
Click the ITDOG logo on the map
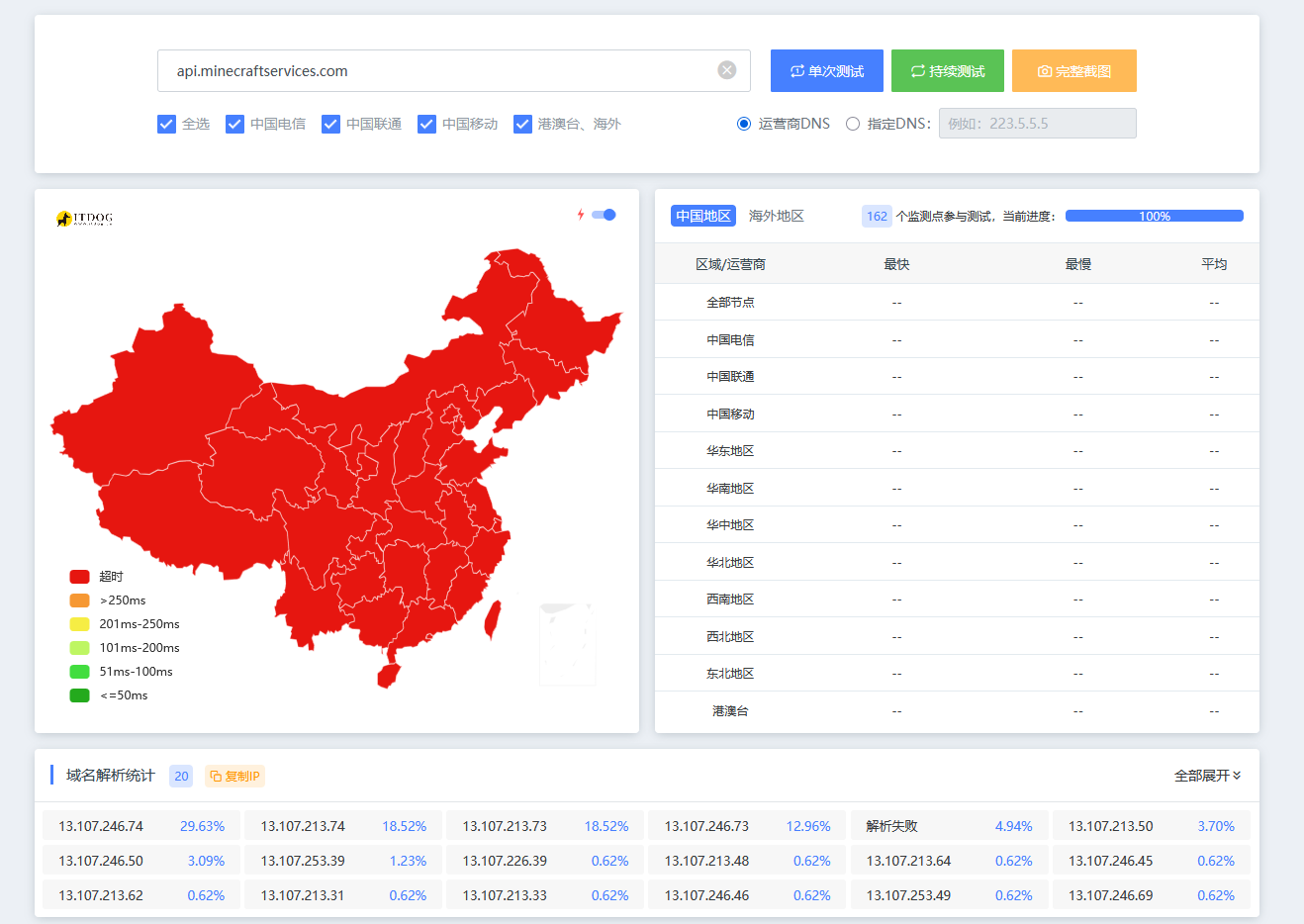point(85,218)
